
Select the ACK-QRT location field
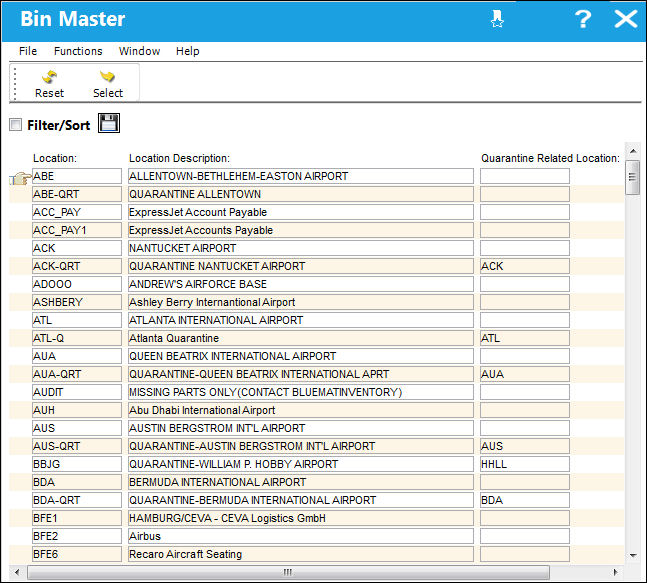pyautogui.click(x=77, y=266)
